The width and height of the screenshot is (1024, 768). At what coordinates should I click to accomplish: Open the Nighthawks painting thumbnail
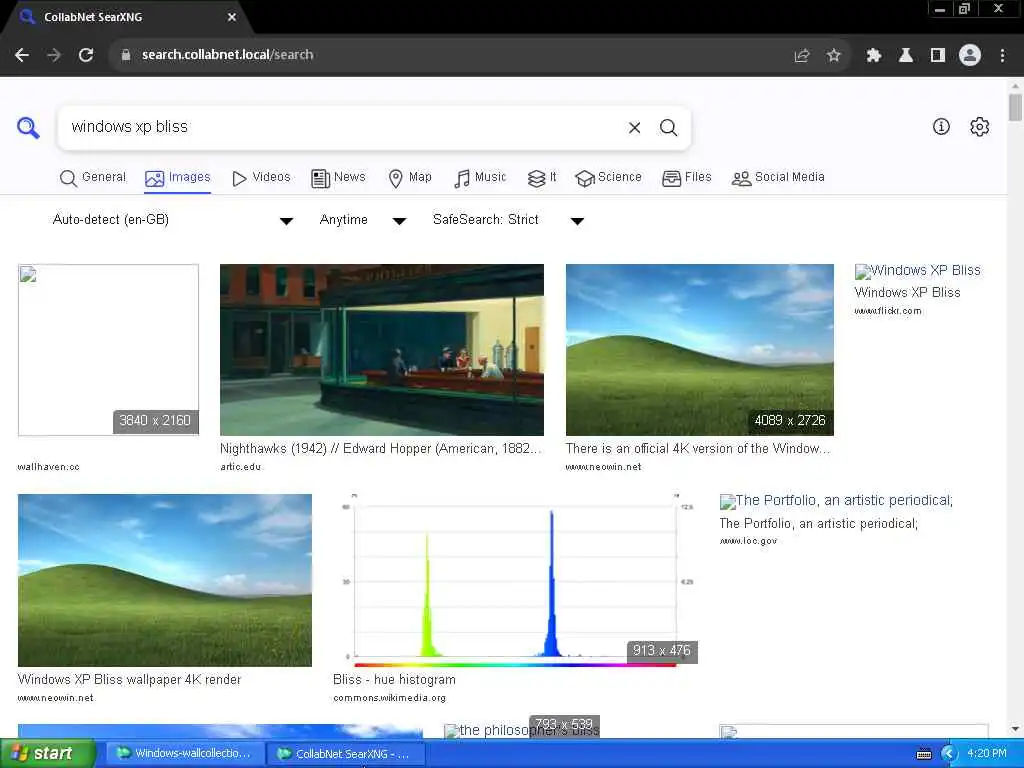(x=382, y=350)
